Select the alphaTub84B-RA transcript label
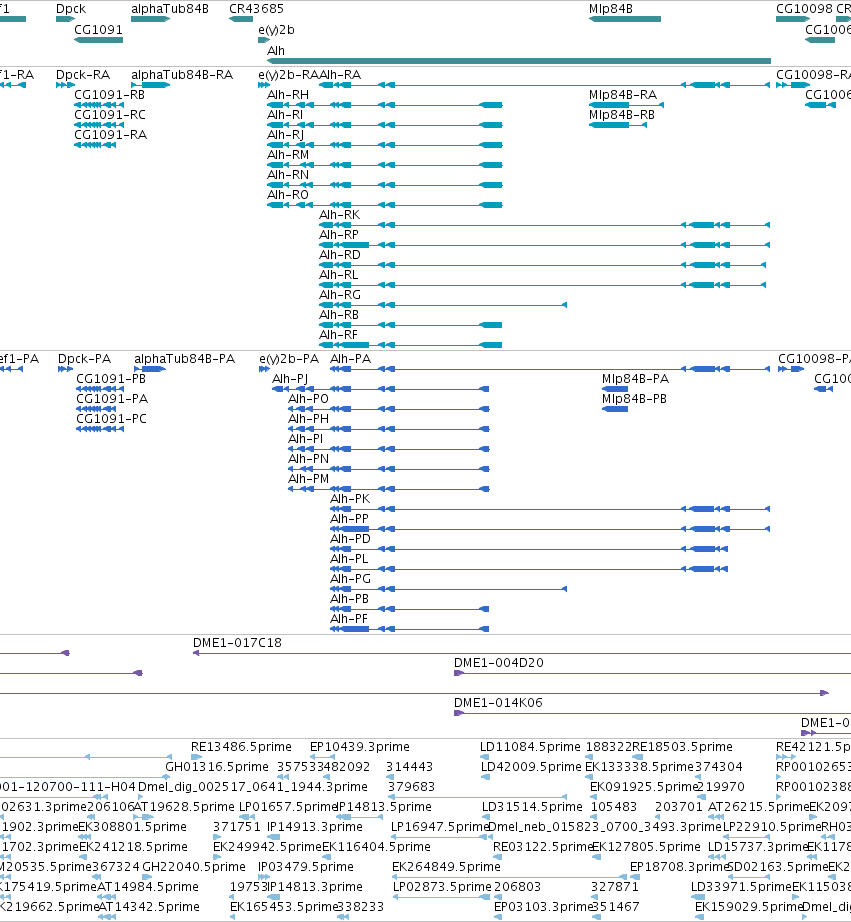Viewport: 851px width, 922px height. click(x=182, y=75)
